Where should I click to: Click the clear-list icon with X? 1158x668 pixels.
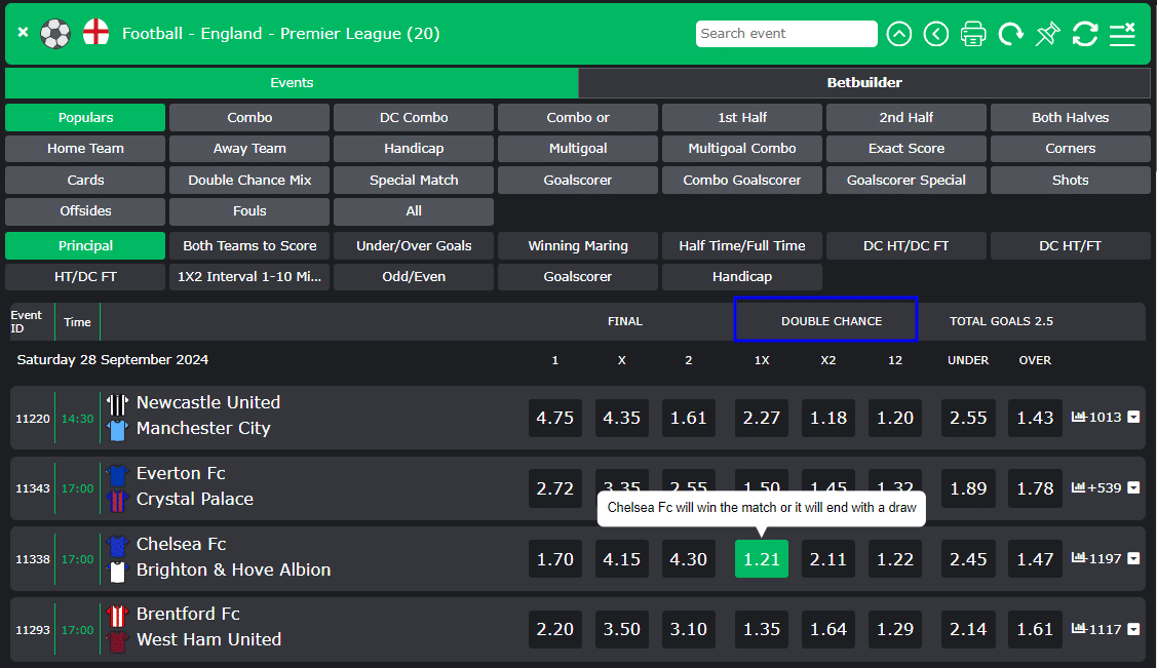pos(1123,34)
